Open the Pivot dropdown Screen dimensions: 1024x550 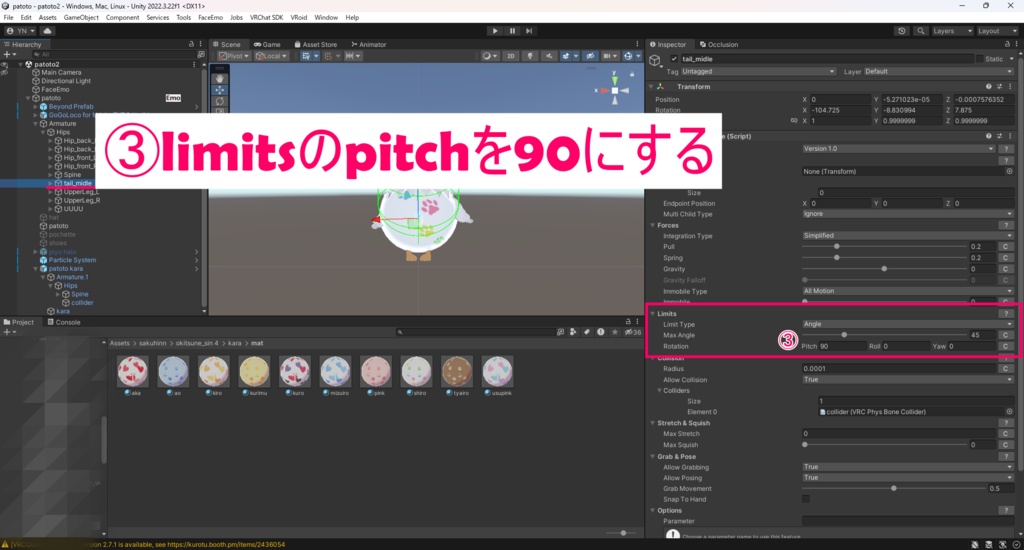point(233,56)
